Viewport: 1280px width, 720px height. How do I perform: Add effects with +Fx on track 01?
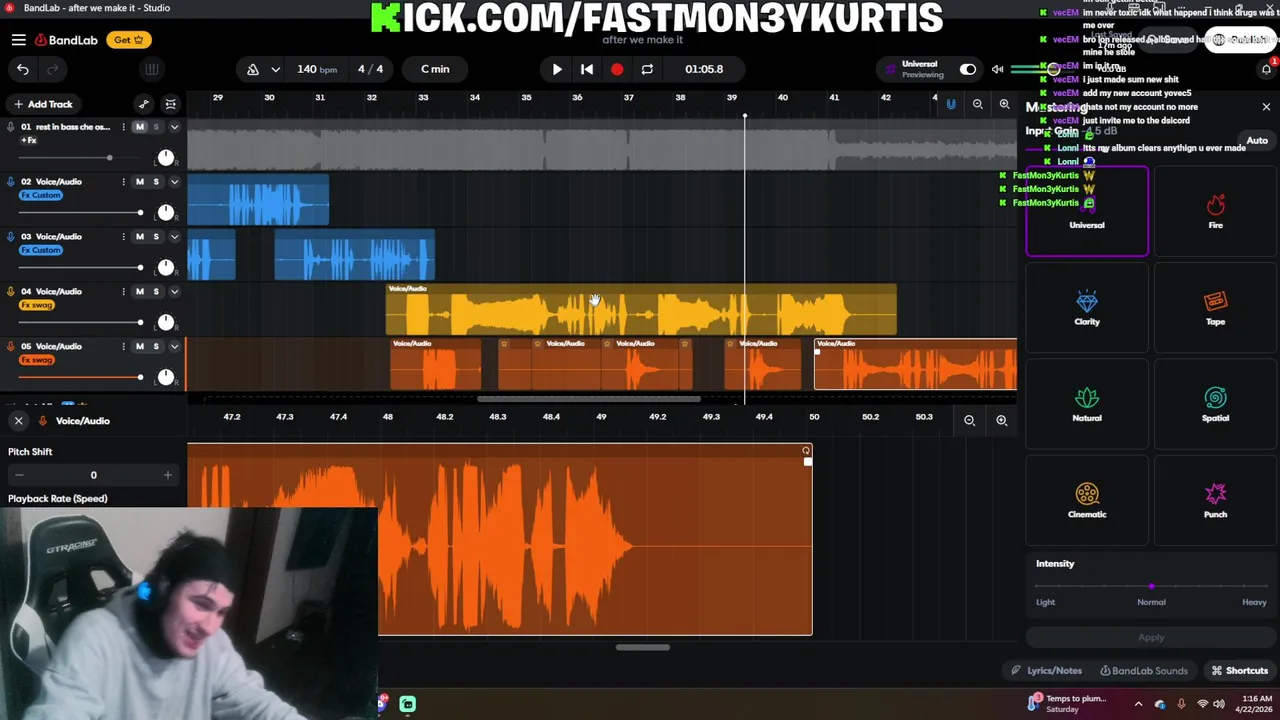coord(29,140)
